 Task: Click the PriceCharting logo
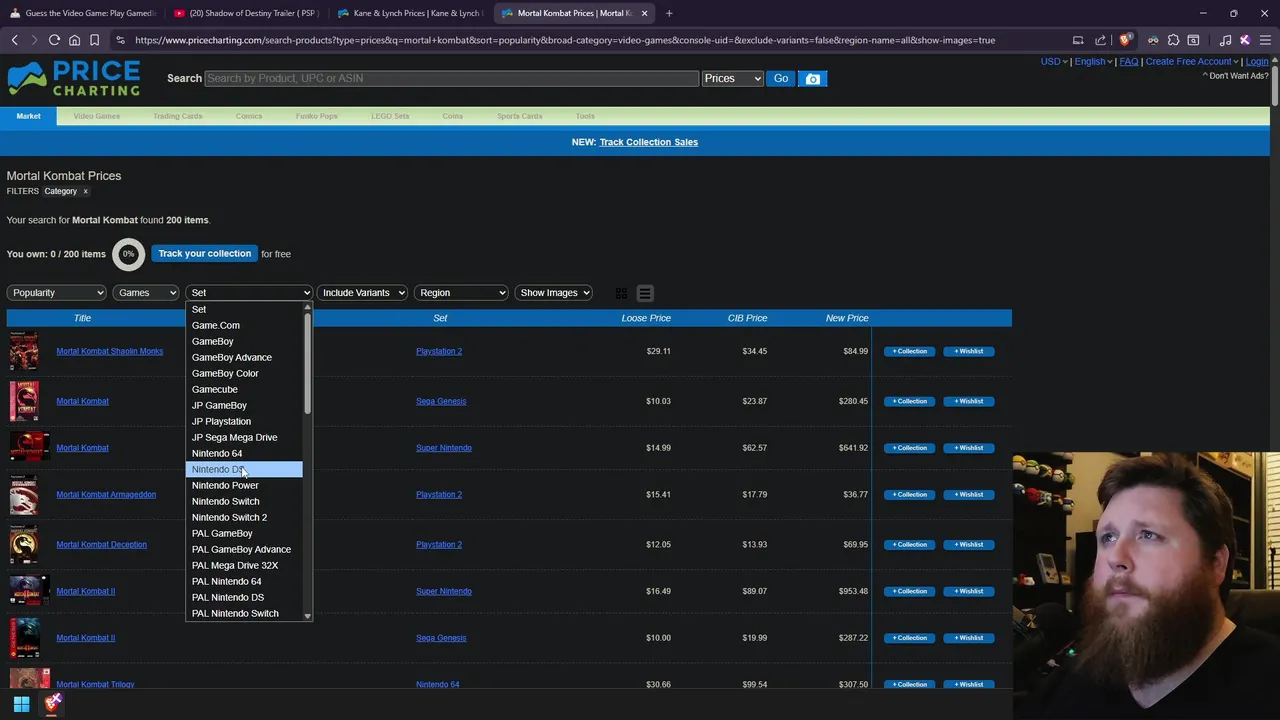pos(73,78)
